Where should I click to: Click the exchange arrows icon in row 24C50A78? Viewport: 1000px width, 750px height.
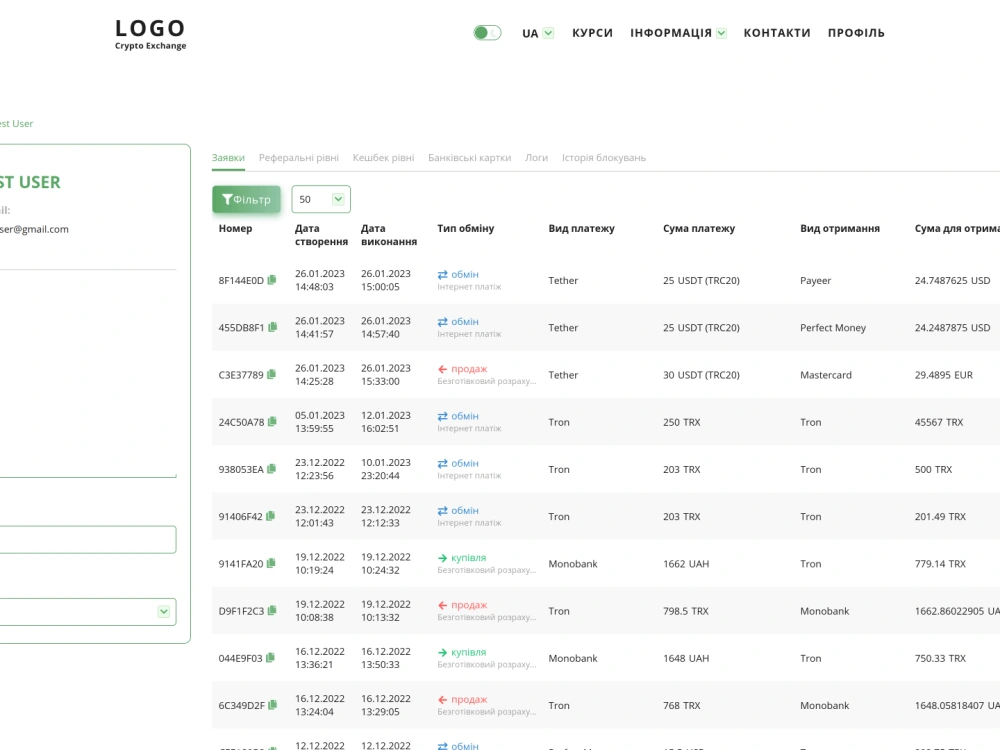point(443,416)
